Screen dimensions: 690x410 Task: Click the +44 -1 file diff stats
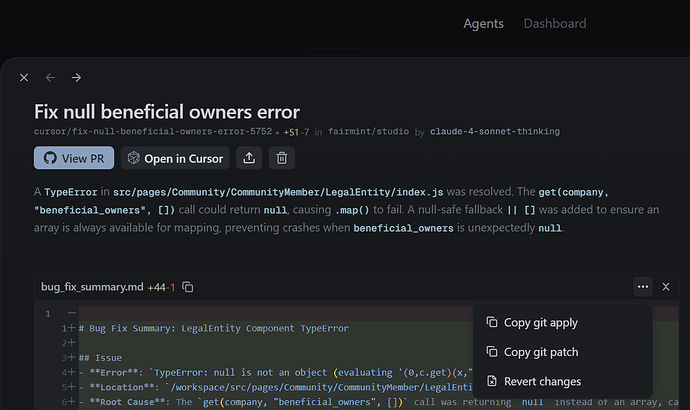click(161, 287)
